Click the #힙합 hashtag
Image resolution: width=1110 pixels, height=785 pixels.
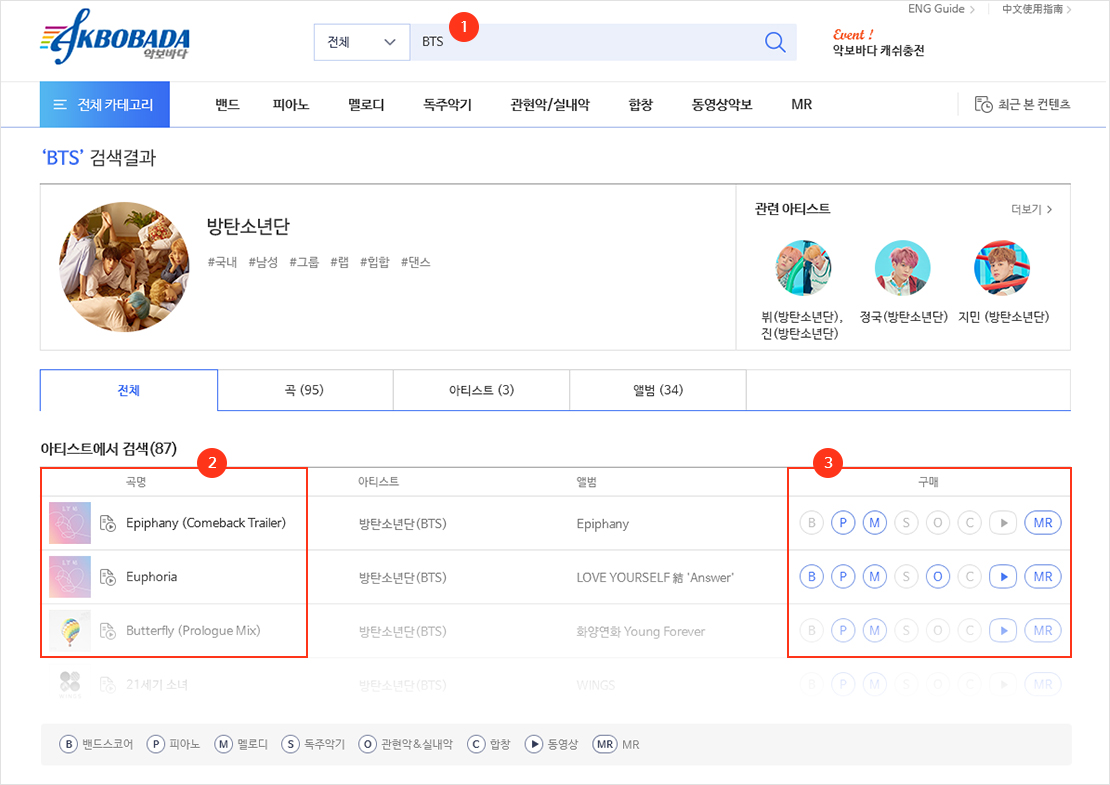pos(375,262)
